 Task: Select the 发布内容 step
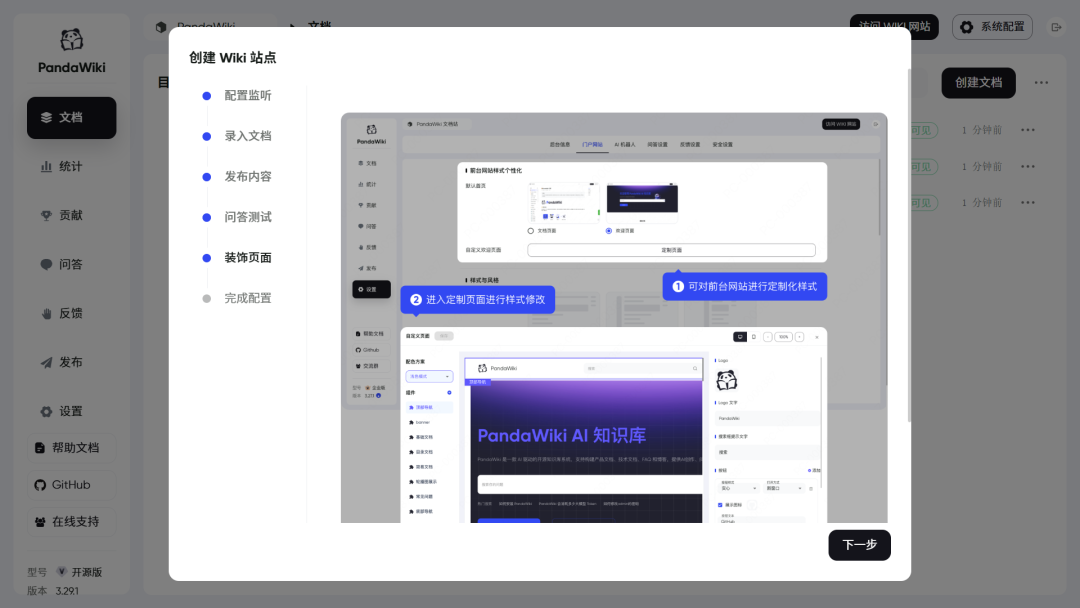click(237, 177)
